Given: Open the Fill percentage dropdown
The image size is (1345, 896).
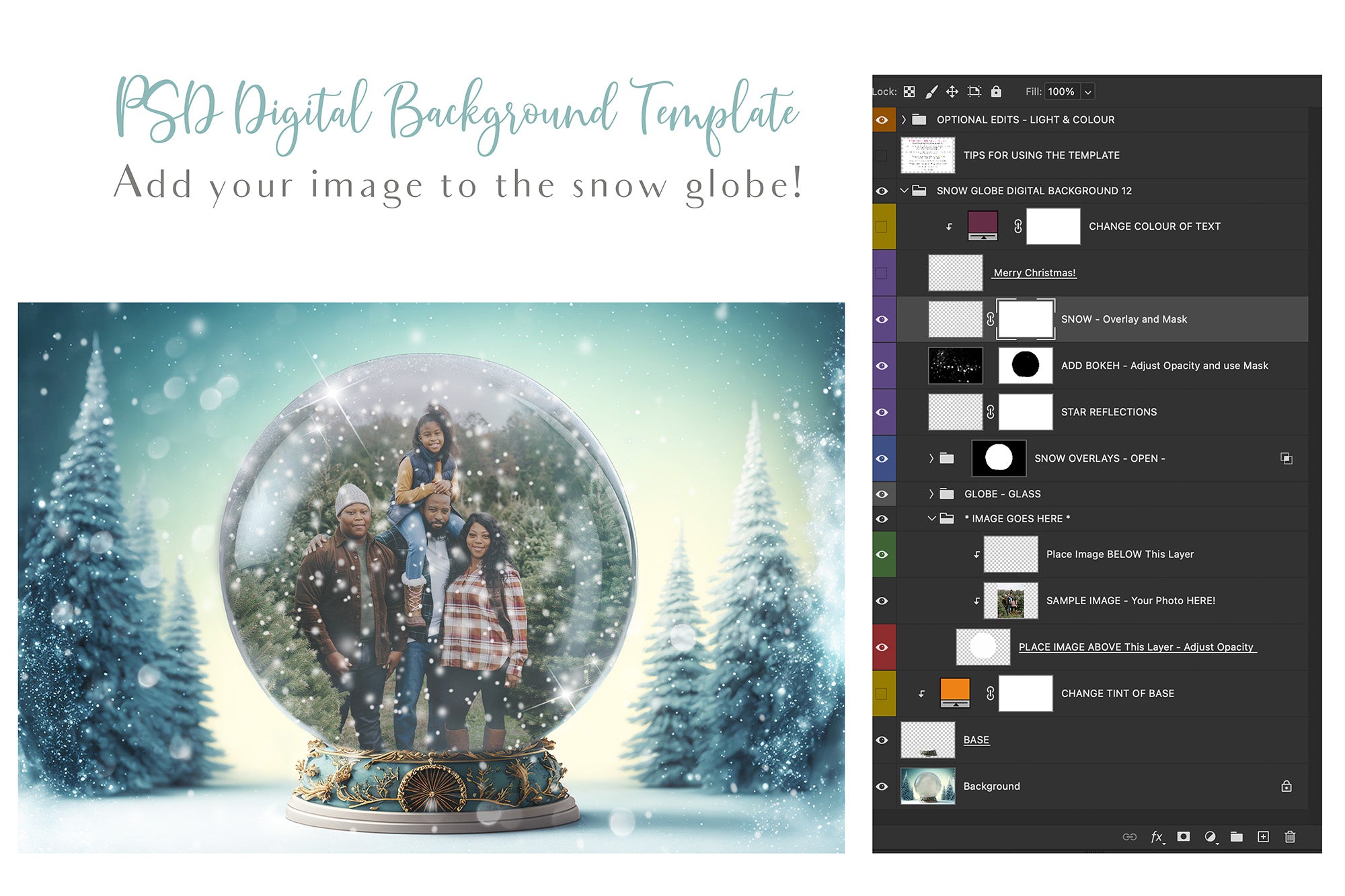Looking at the screenshot, I should point(1087,91).
